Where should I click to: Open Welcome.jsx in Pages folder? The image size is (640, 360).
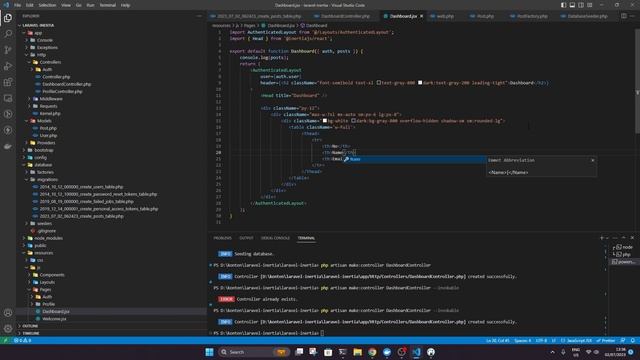point(54,319)
